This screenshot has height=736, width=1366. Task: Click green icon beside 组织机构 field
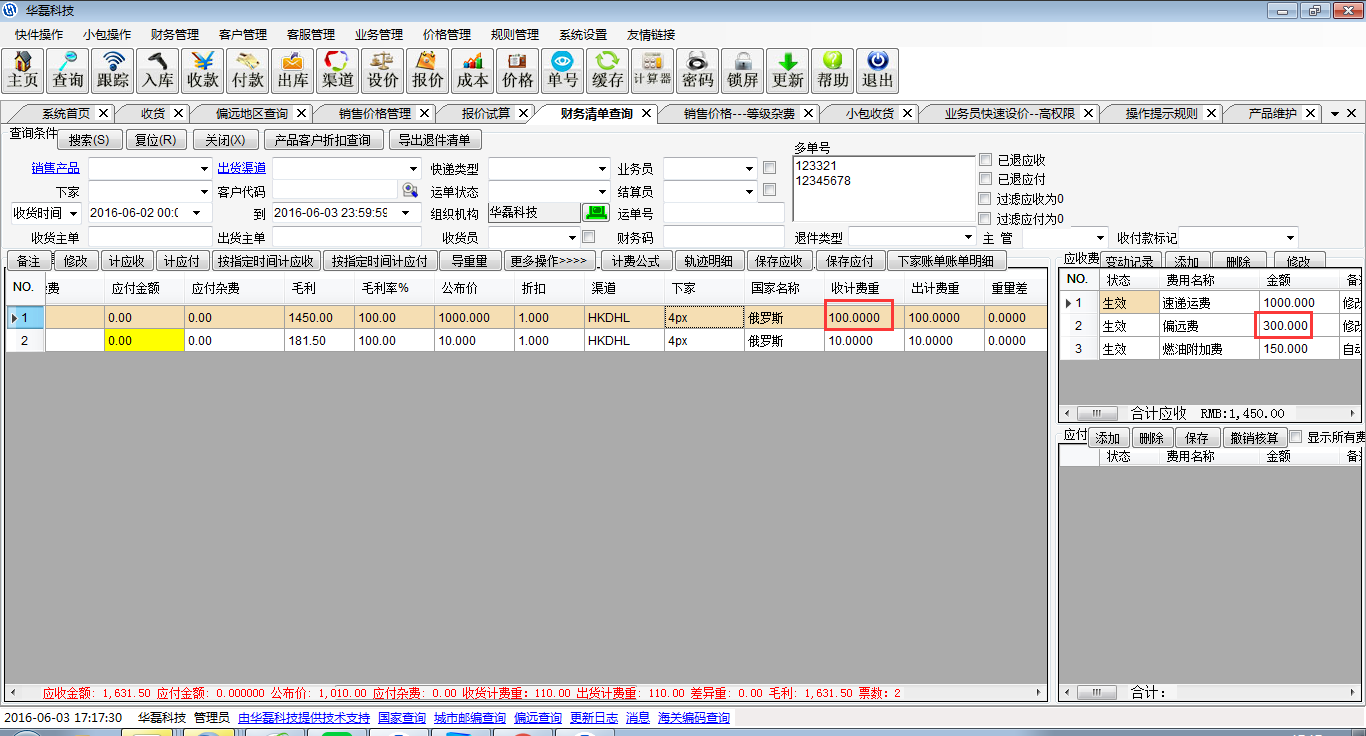[x=596, y=212]
